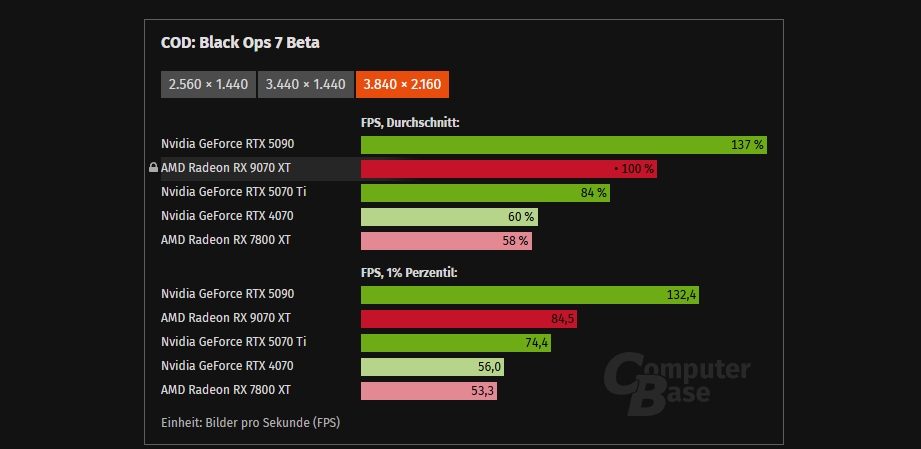Click the red RX 9070 XT 100 % bar
This screenshot has height=449, width=921.
click(508, 169)
